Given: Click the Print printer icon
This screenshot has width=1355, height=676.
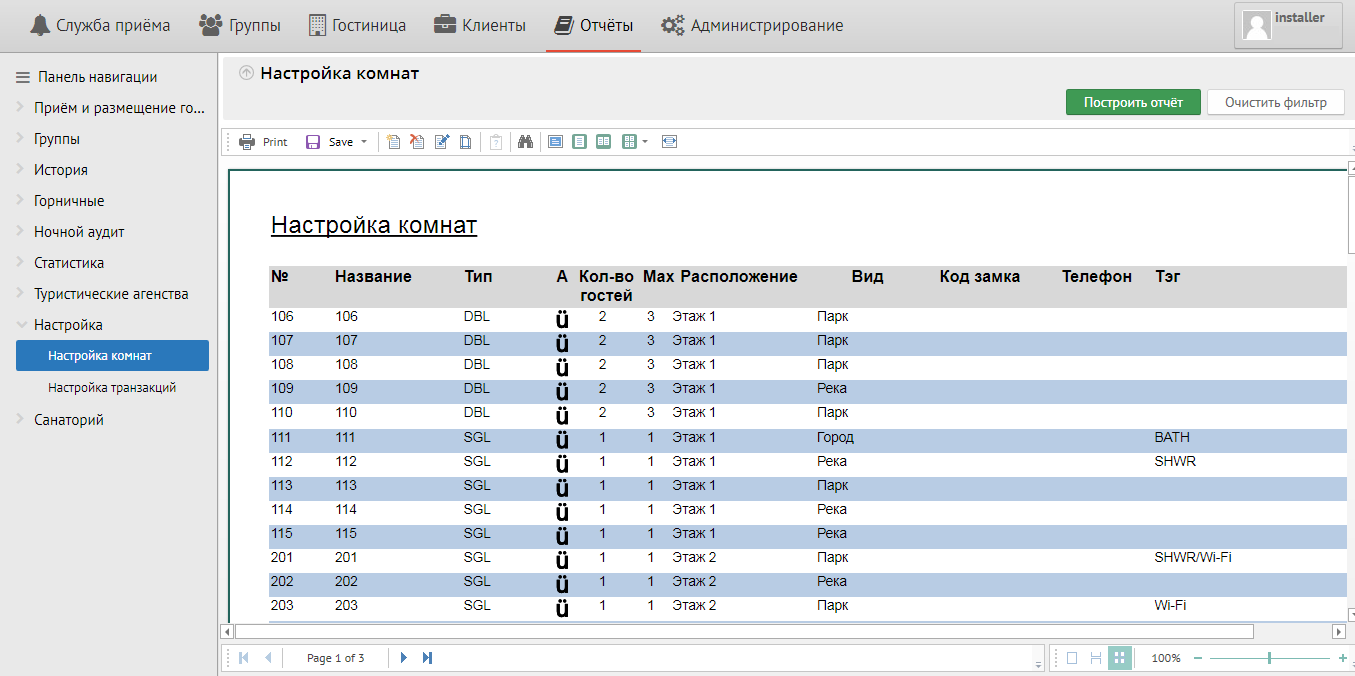Looking at the screenshot, I should tap(247, 142).
